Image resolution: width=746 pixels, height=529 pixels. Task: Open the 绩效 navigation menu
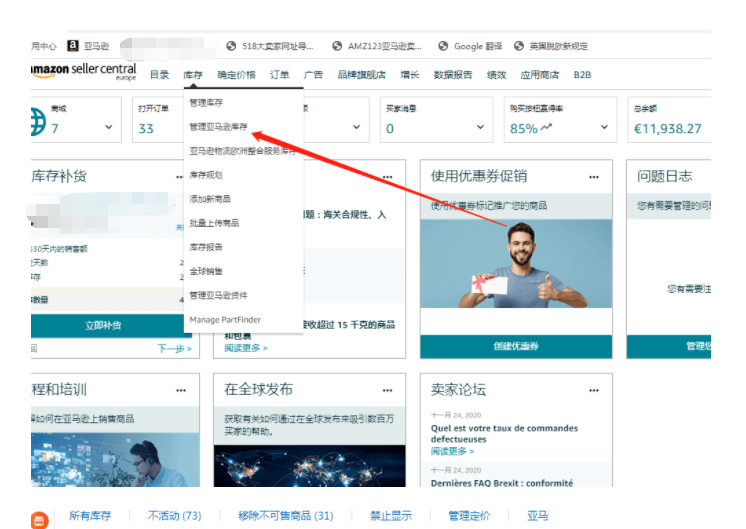pos(496,75)
